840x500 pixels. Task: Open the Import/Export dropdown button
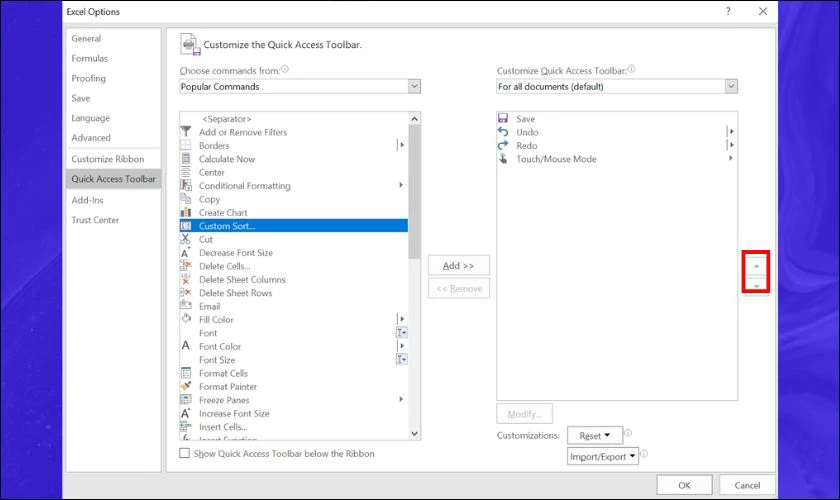pyautogui.click(x=603, y=457)
